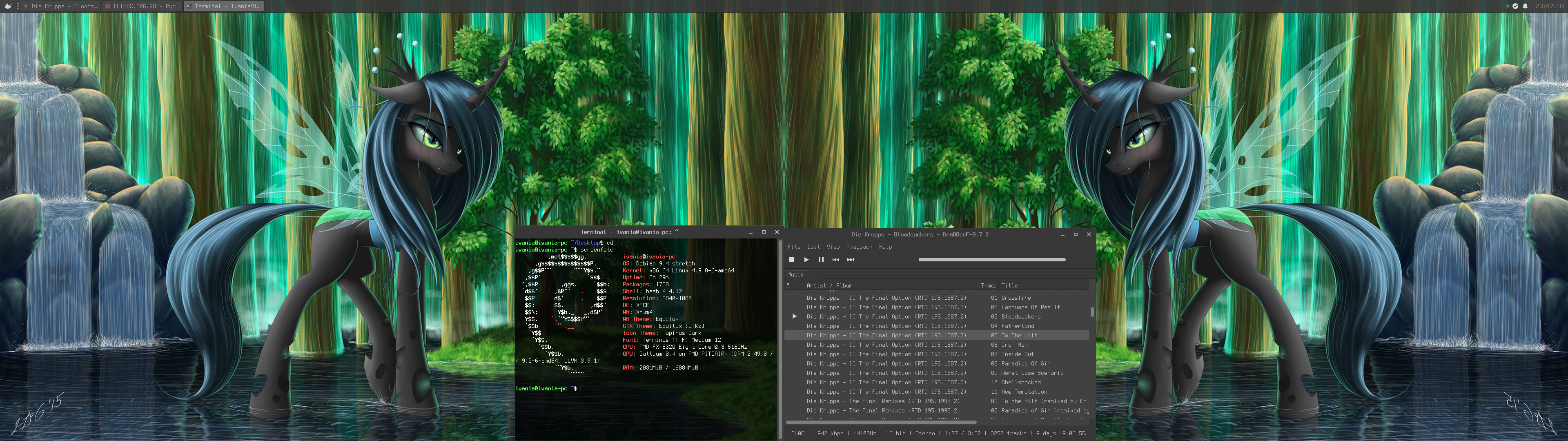The height and width of the screenshot is (441, 1568).
Task: Click the DeaDBeeF tray icon
Action: (1507, 6)
